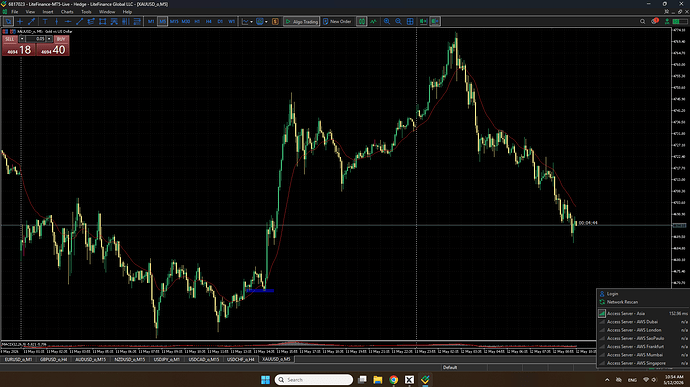This screenshot has height=387, width=690.
Task: Switch to EURUSD_o,M1 chart tab
Action: pyautogui.click(x=18, y=359)
